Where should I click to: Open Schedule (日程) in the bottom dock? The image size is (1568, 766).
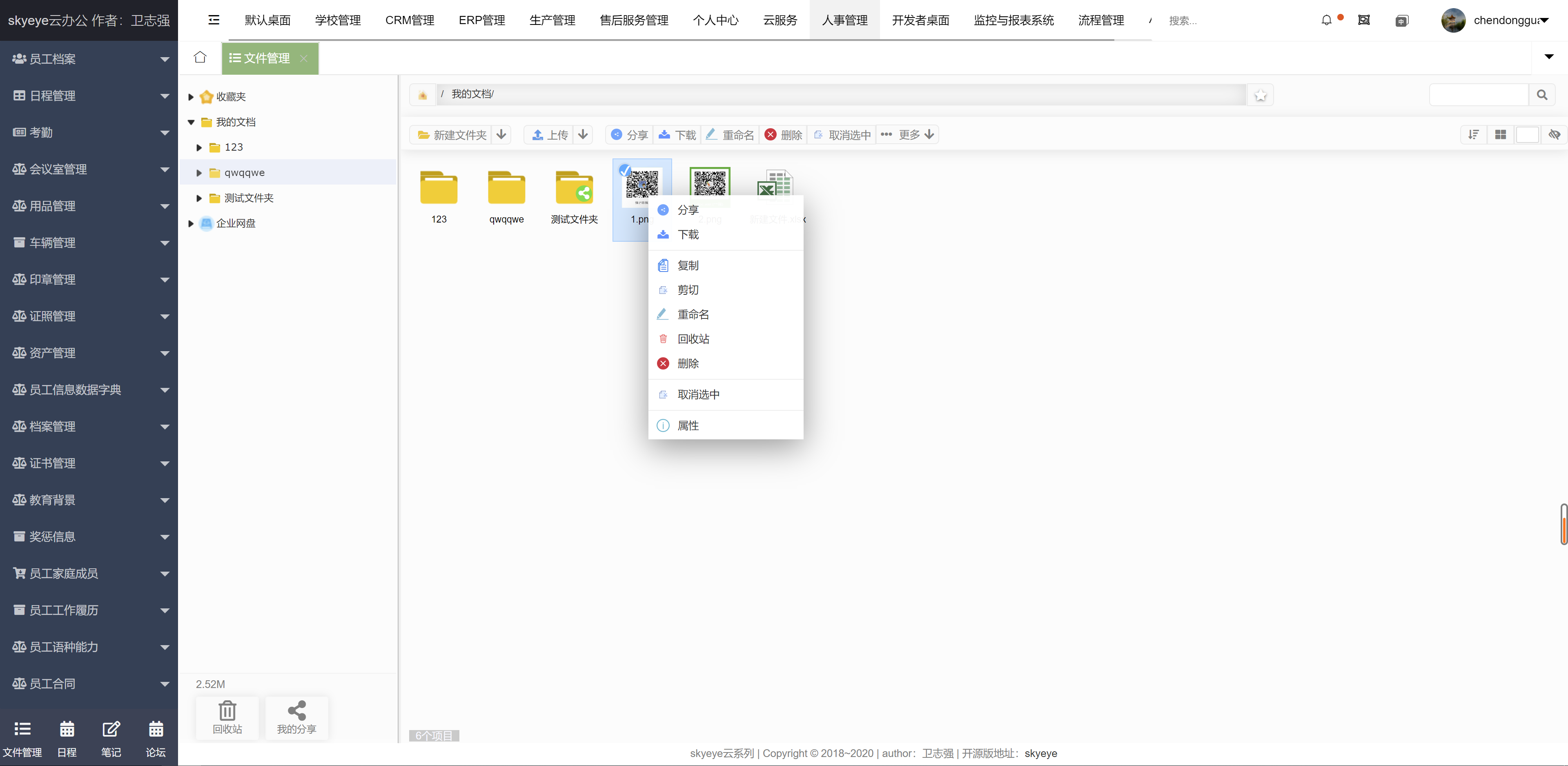point(67,737)
